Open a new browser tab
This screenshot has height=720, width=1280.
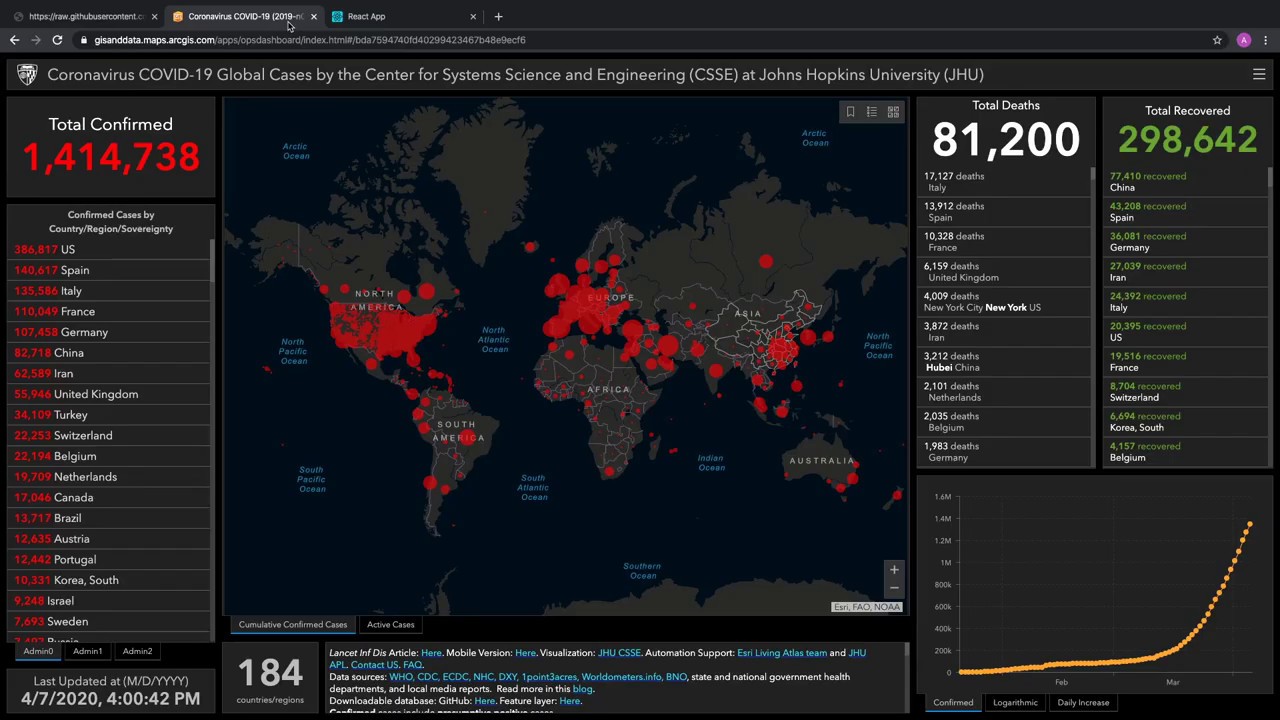click(498, 16)
